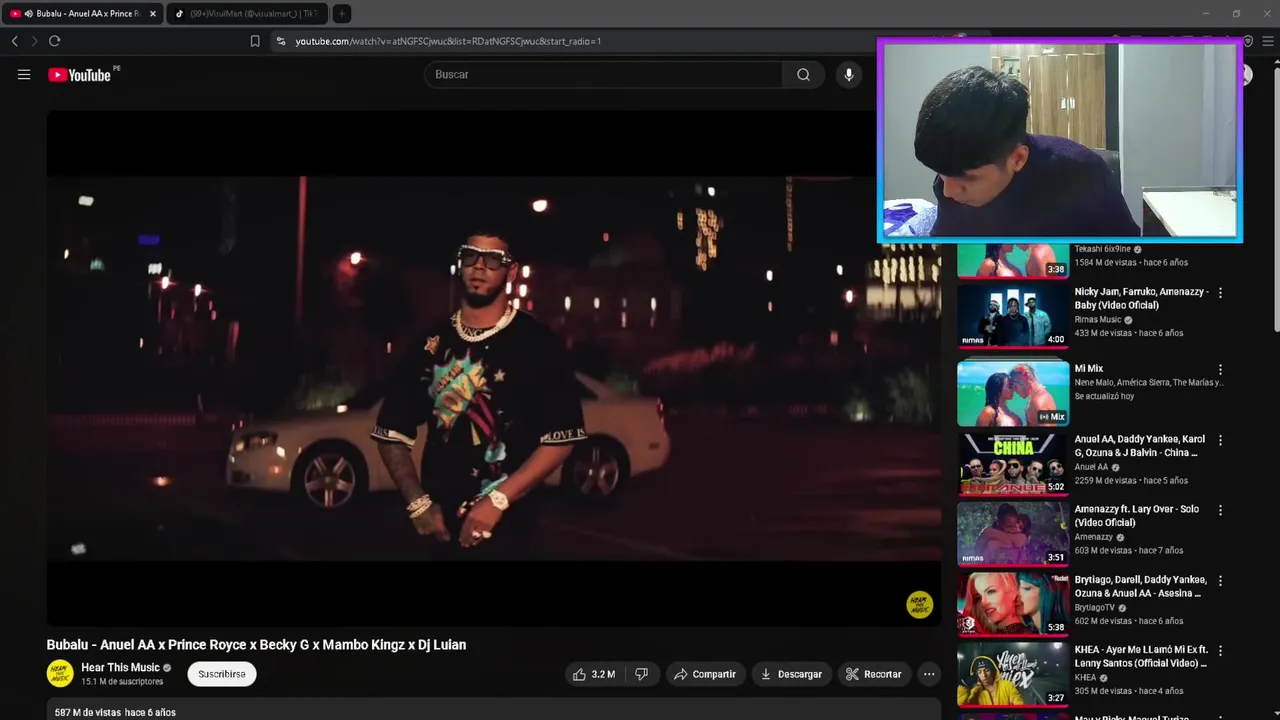
Task: Click the Tekashi 6ix9ine channel name
Action: click(x=1102, y=249)
